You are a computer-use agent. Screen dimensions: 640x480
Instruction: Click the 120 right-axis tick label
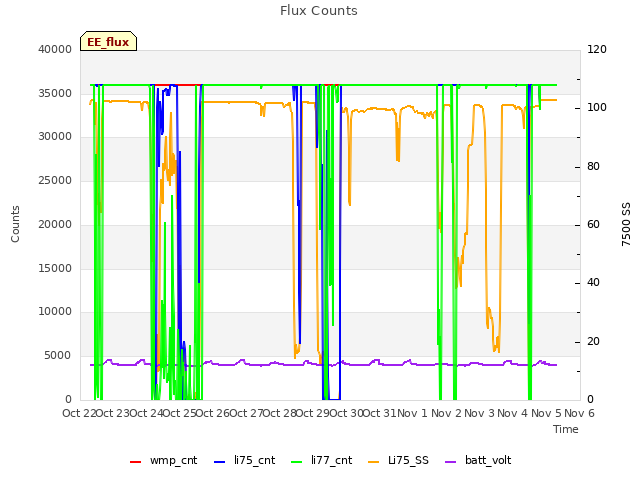[597, 49]
